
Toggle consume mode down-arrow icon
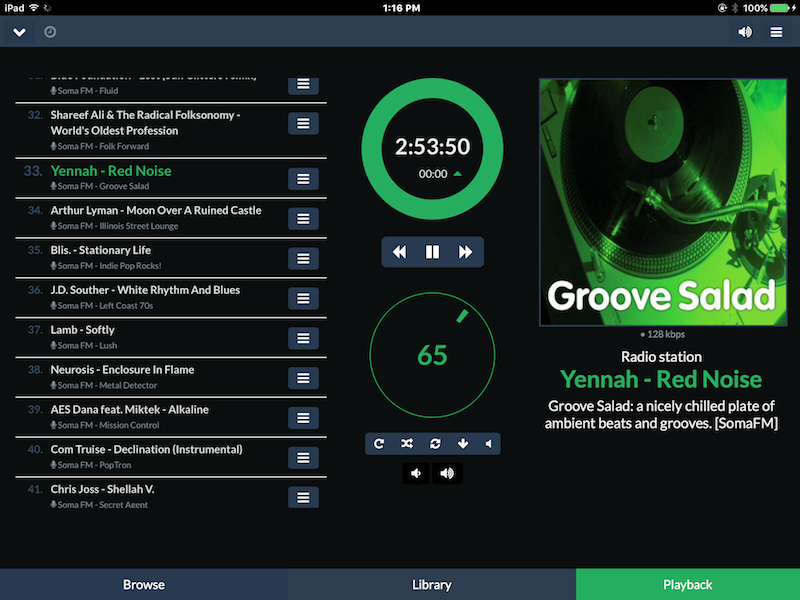463,443
